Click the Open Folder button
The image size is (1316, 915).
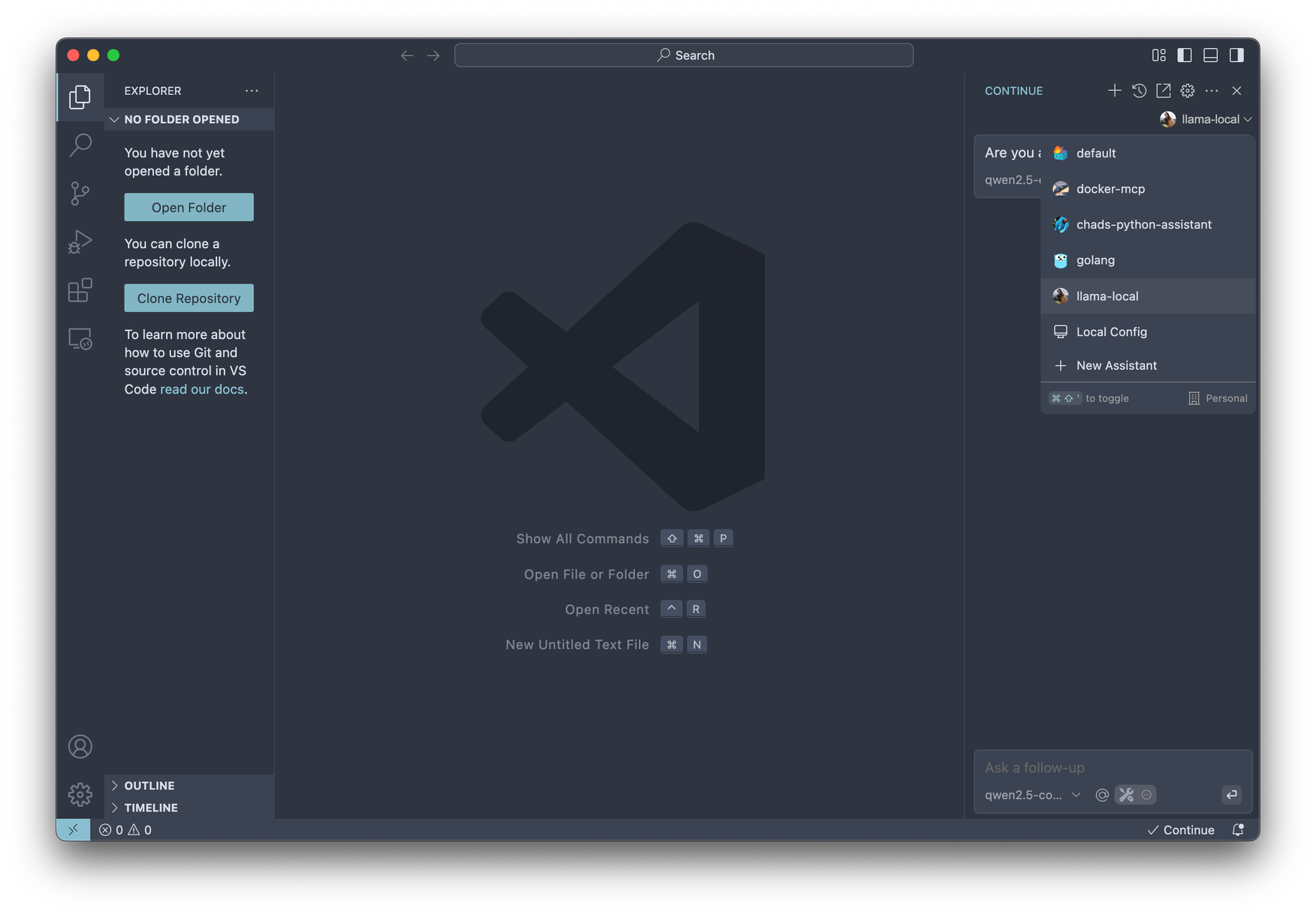point(189,207)
